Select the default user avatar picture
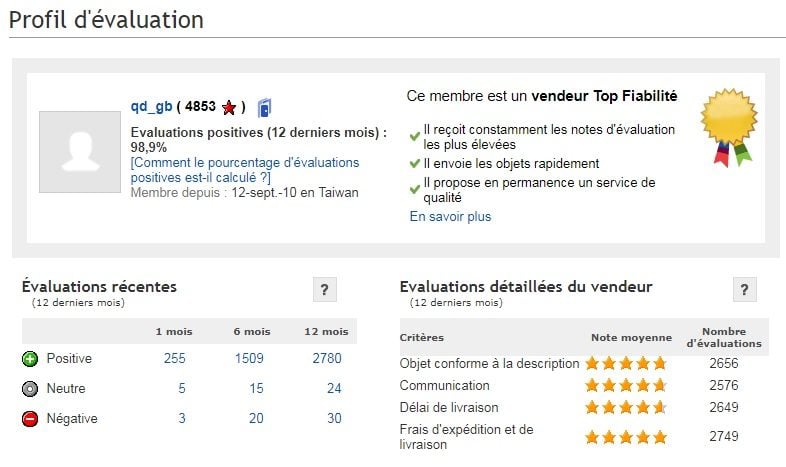 point(80,152)
